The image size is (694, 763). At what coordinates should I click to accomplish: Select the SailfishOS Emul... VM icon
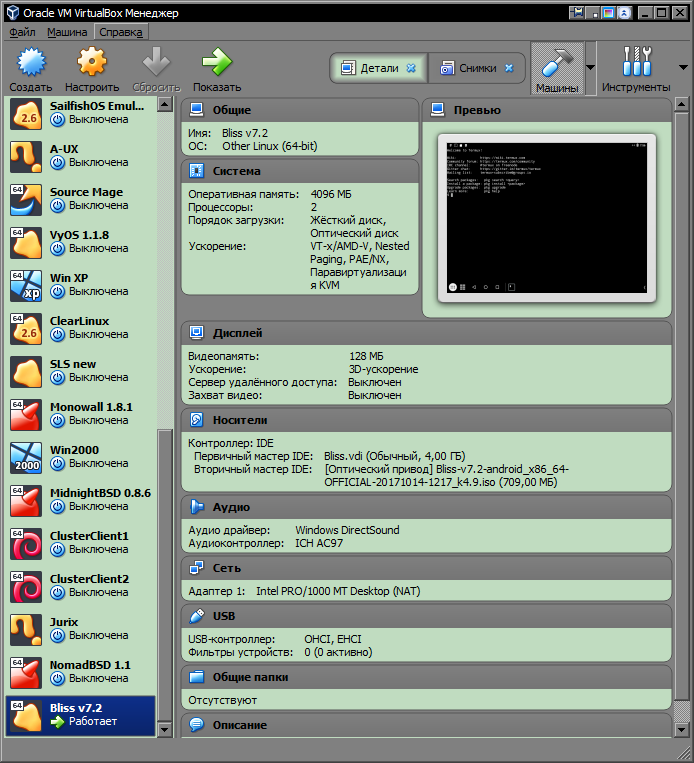click(26, 114)
